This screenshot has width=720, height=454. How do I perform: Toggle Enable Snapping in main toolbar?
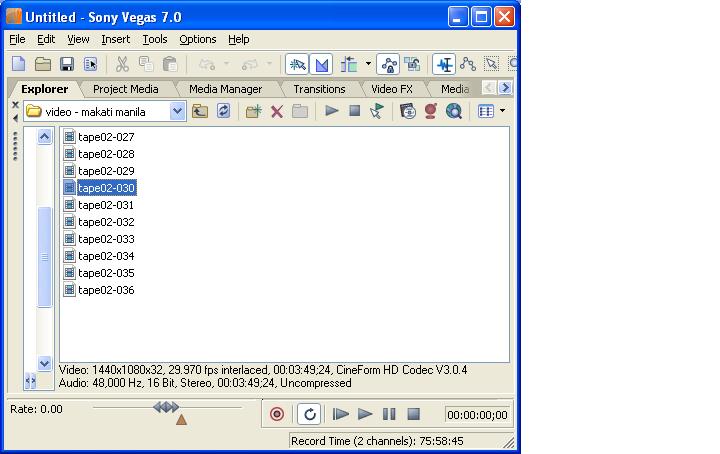(x=297, y=64)
